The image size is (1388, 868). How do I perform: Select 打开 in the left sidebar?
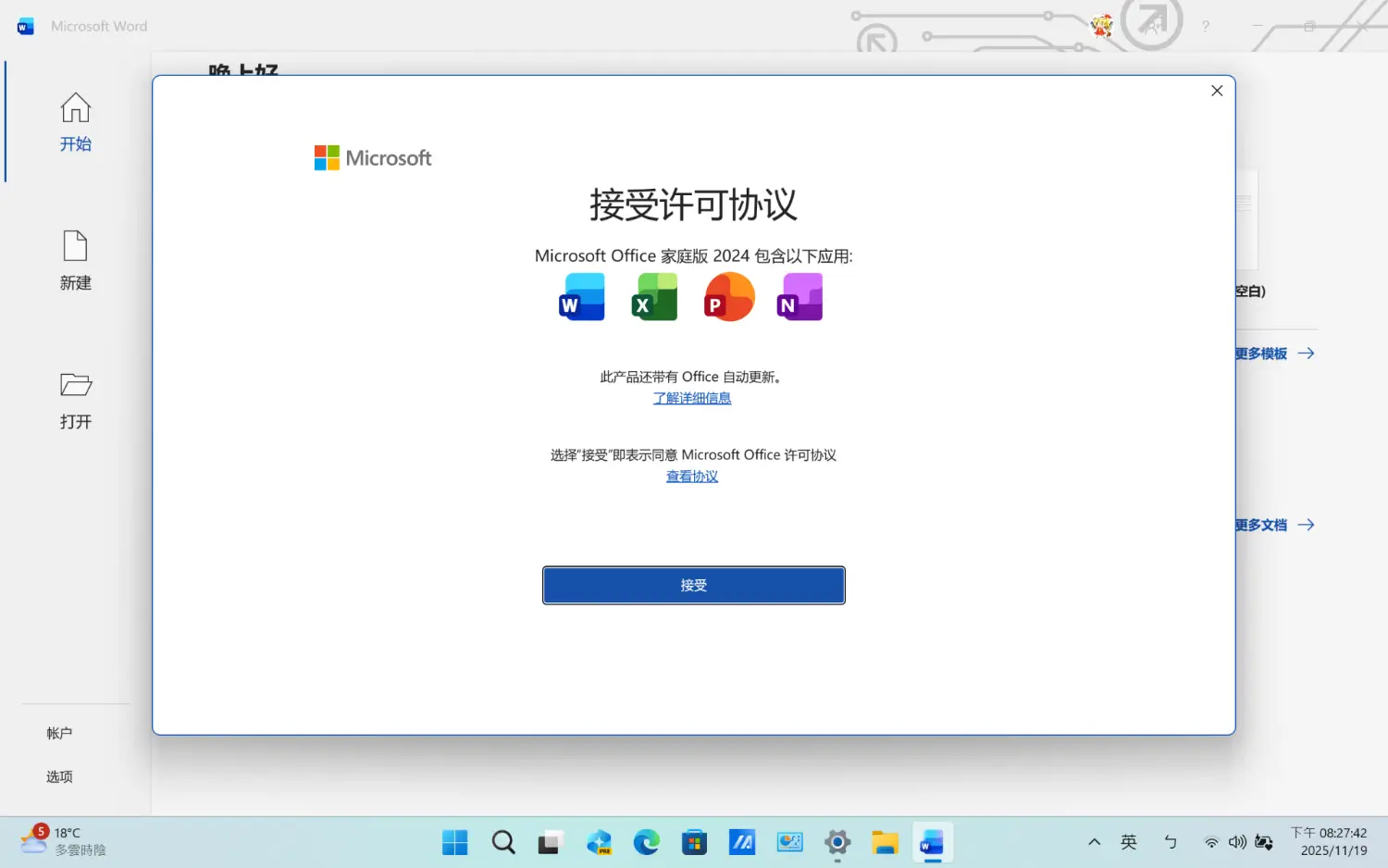(x=76, y=400)
